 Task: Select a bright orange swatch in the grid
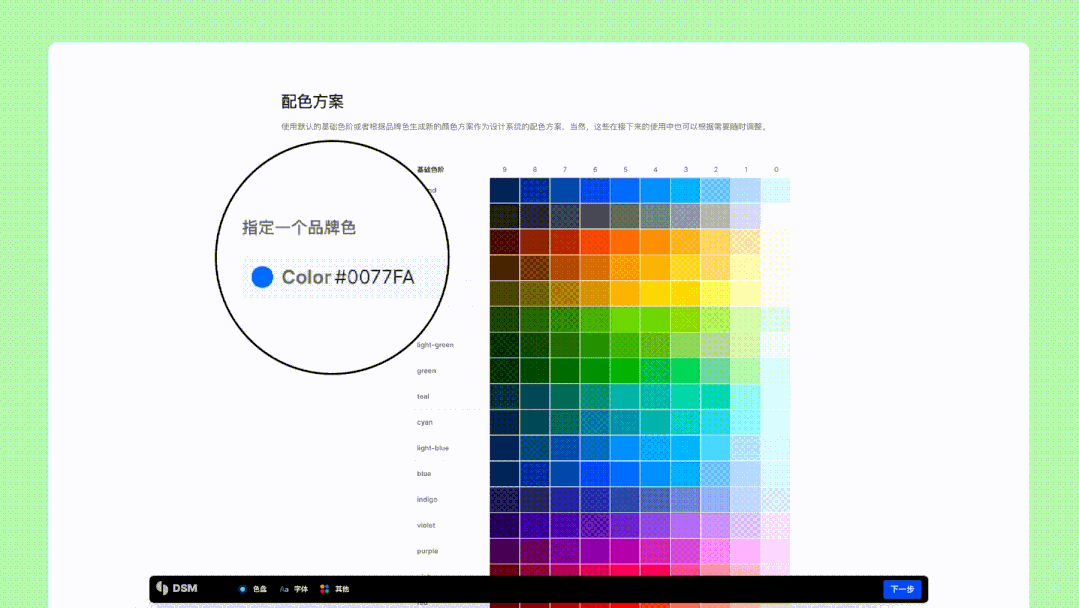pos(625,241)
